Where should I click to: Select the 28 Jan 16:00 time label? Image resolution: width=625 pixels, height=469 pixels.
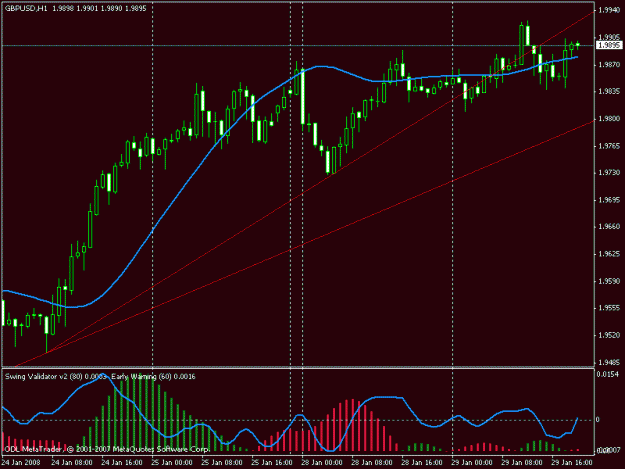[422, 463]
